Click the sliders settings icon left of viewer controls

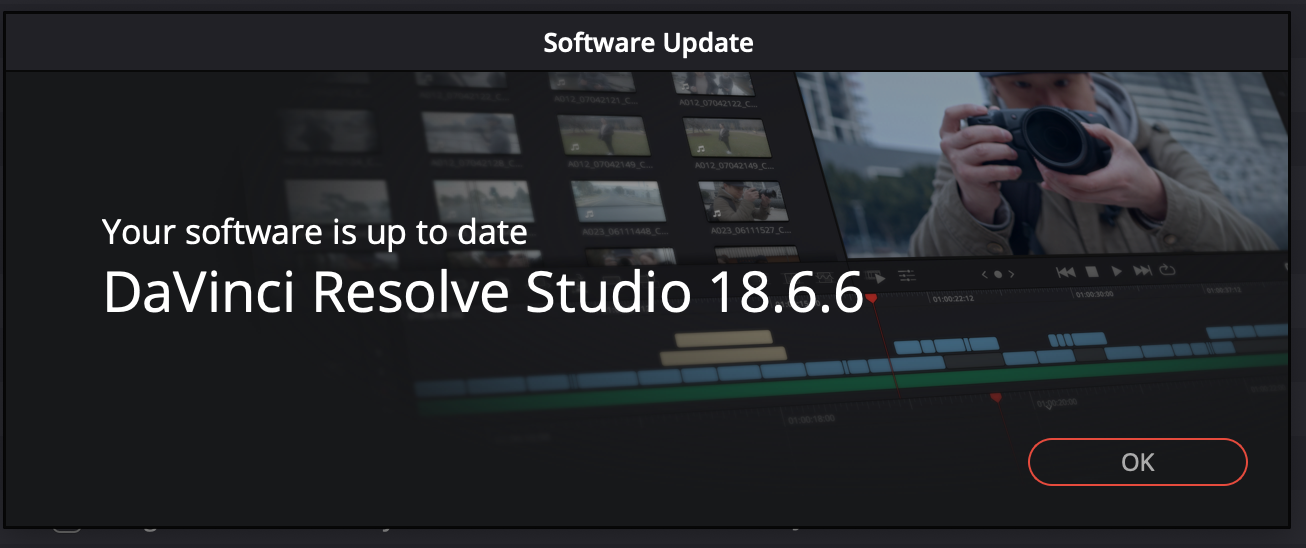[906, 275]
